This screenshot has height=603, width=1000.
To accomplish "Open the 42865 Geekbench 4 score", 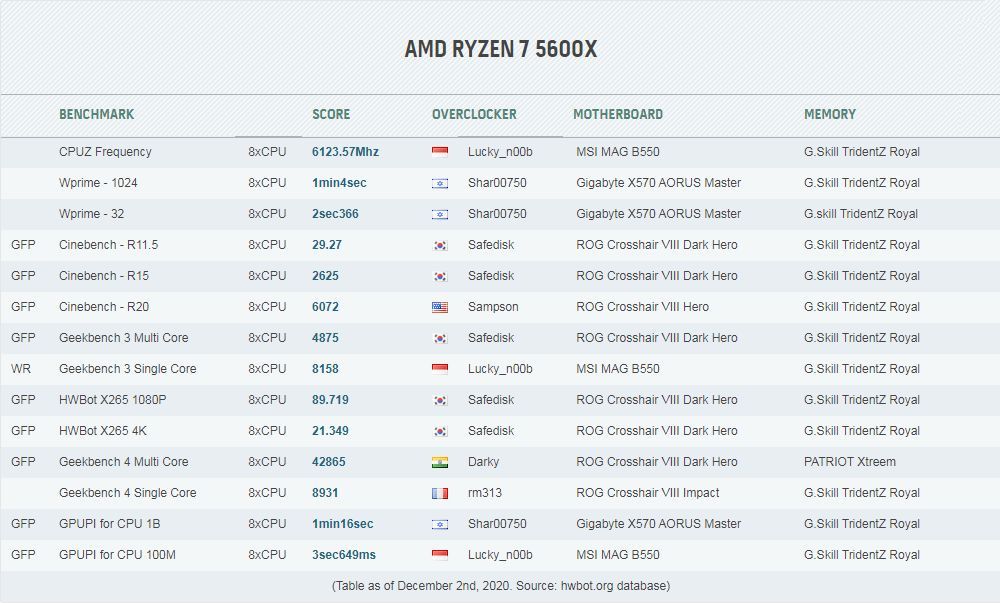I will click(x=328, y=461).
